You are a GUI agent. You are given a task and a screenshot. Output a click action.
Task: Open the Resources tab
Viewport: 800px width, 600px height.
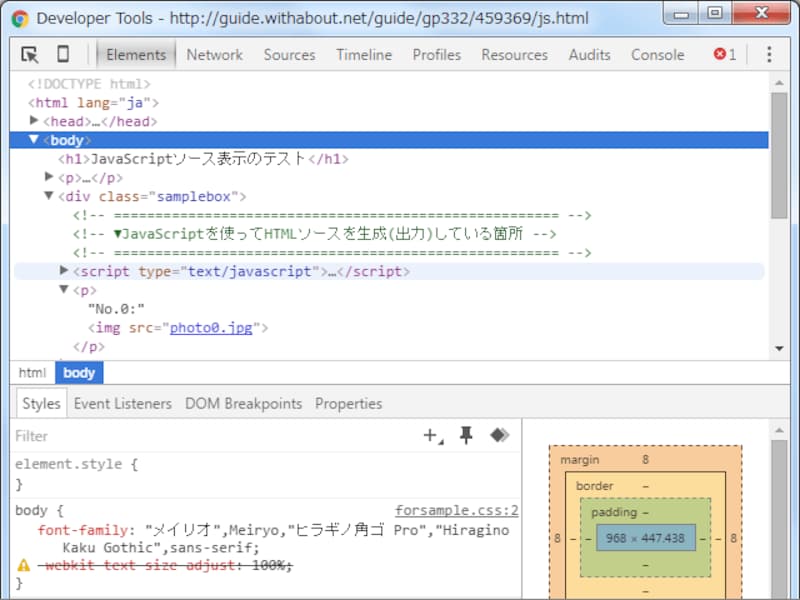pos(514,55)
